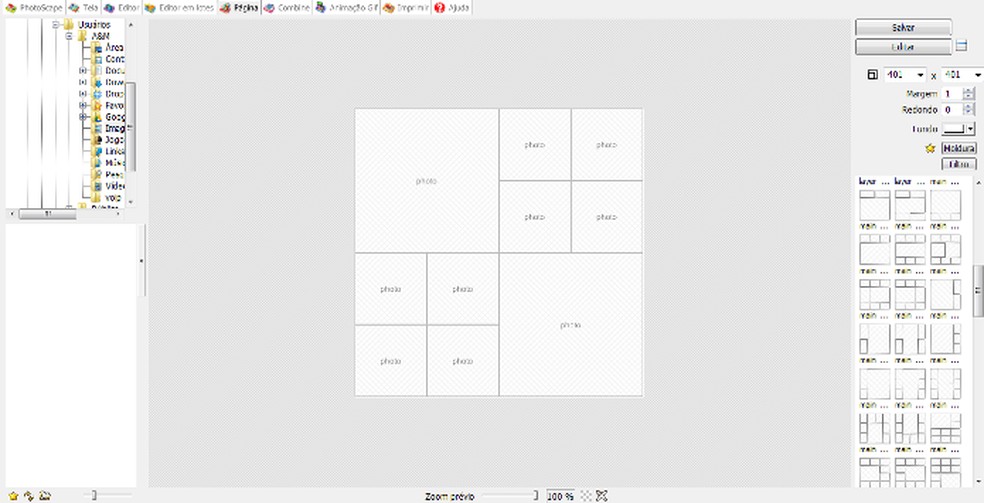Click the page size square icon
984x503 pixels.
[872, 75]
